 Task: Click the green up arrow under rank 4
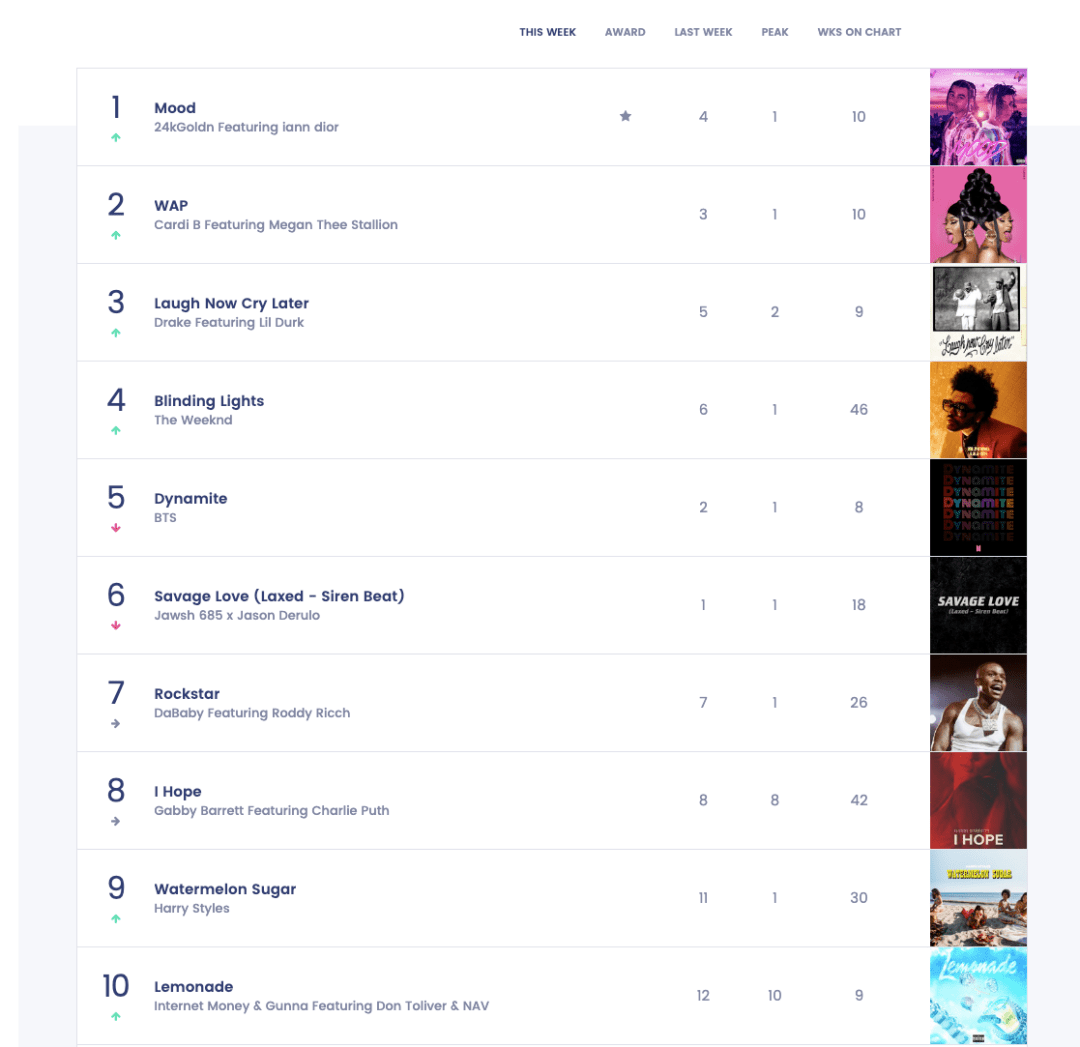pos(116,431)
